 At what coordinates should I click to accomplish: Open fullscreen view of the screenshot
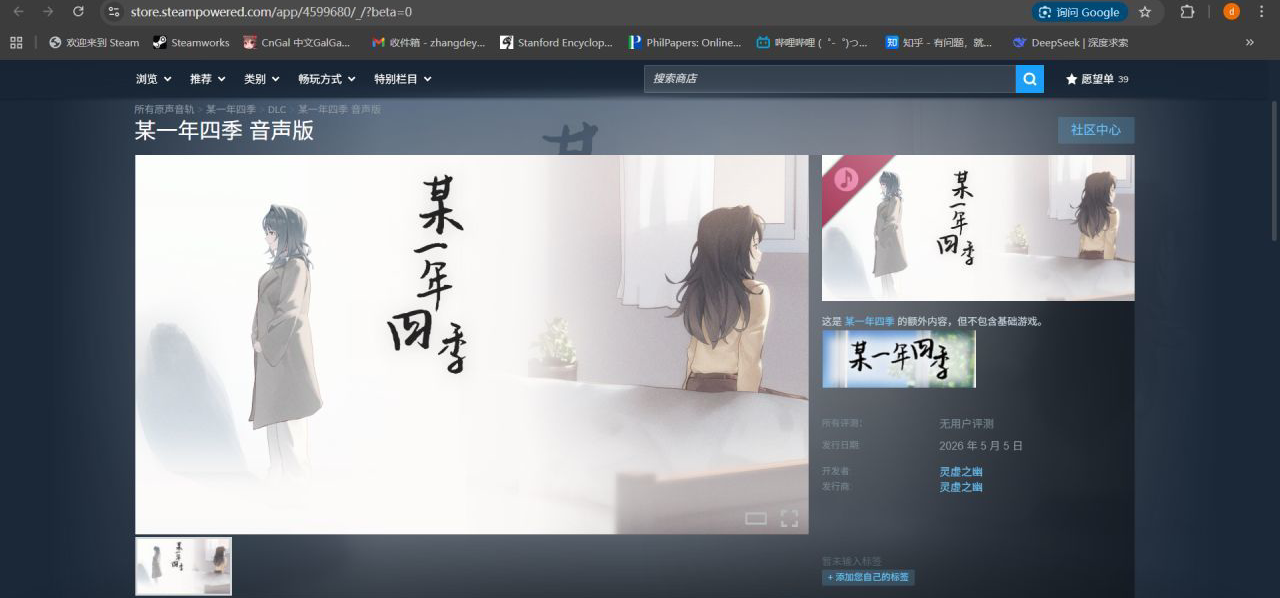click(789, 518)
